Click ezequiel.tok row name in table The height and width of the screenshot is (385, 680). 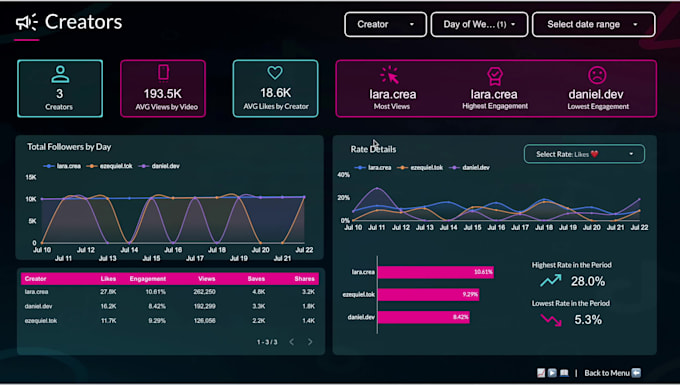[x=41, y=321]
